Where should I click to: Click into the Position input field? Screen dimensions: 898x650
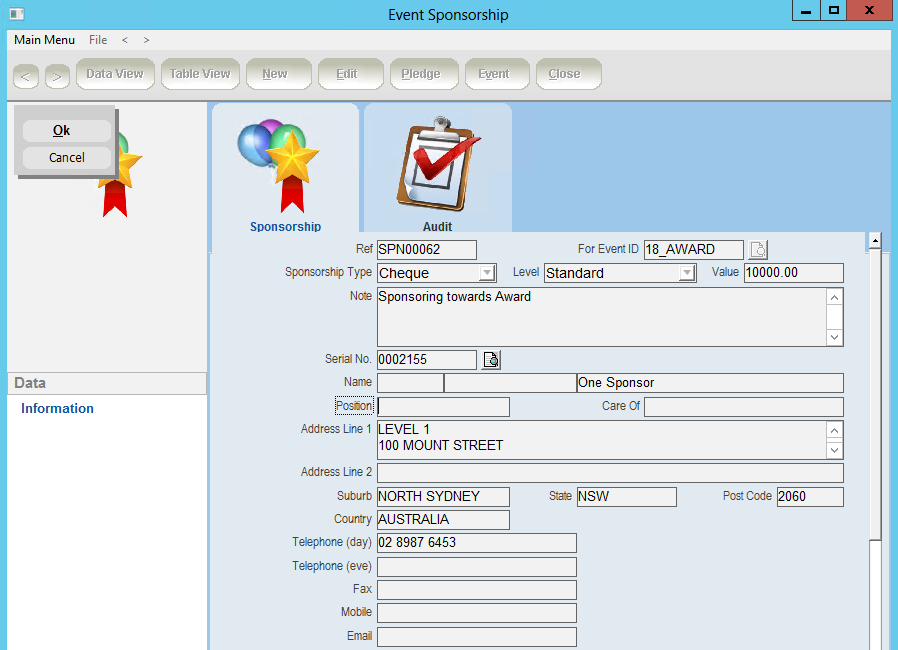pyautogui.click(x=443, y=407)
